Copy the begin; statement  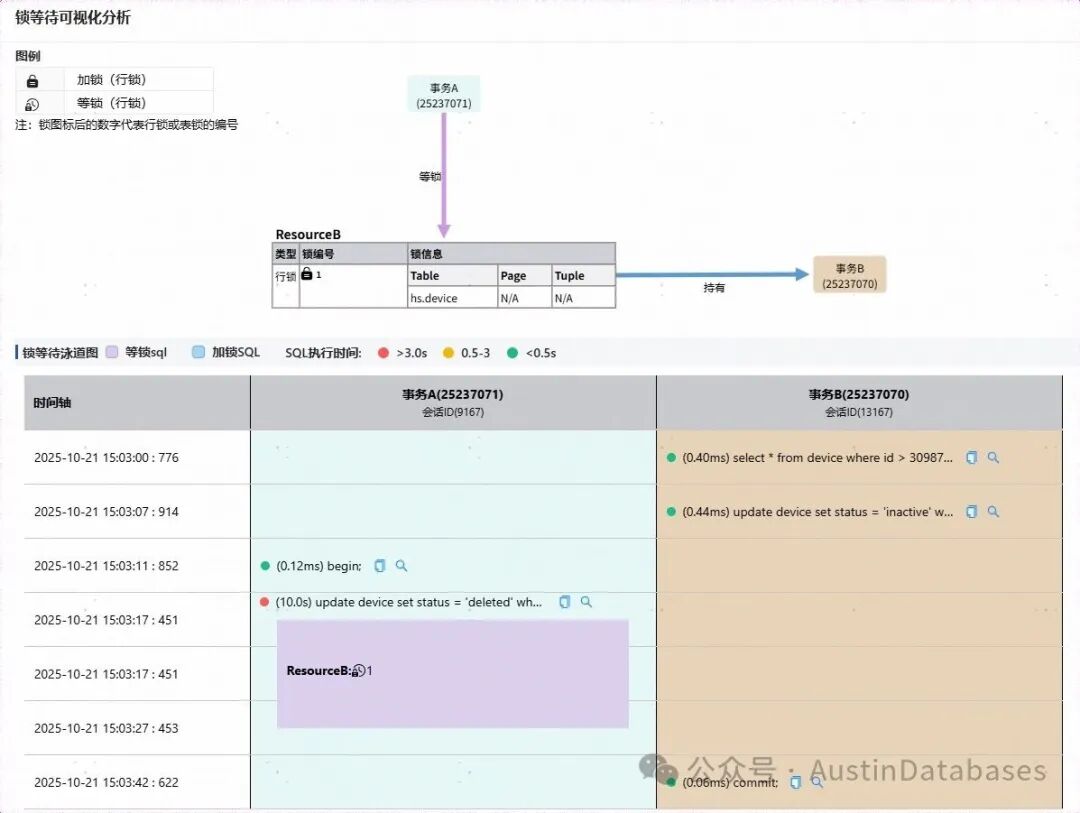coord(380,566)
